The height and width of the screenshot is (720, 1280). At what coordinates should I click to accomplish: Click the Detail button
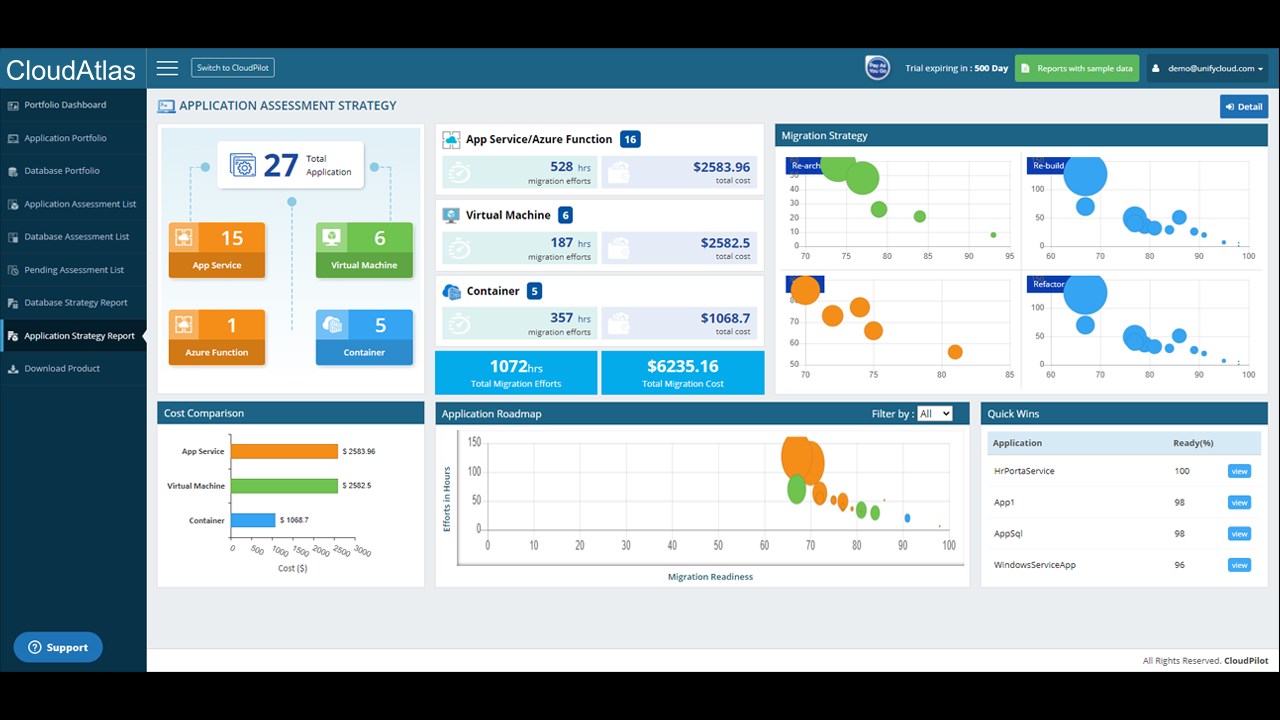pos(1244,107)
